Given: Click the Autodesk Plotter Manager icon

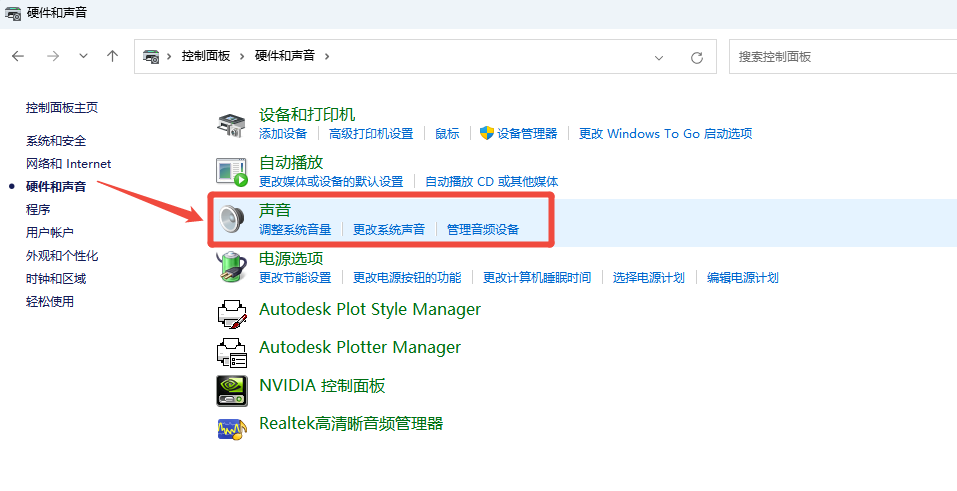Looking at the screenshot, I should click(x=232, y=352).
